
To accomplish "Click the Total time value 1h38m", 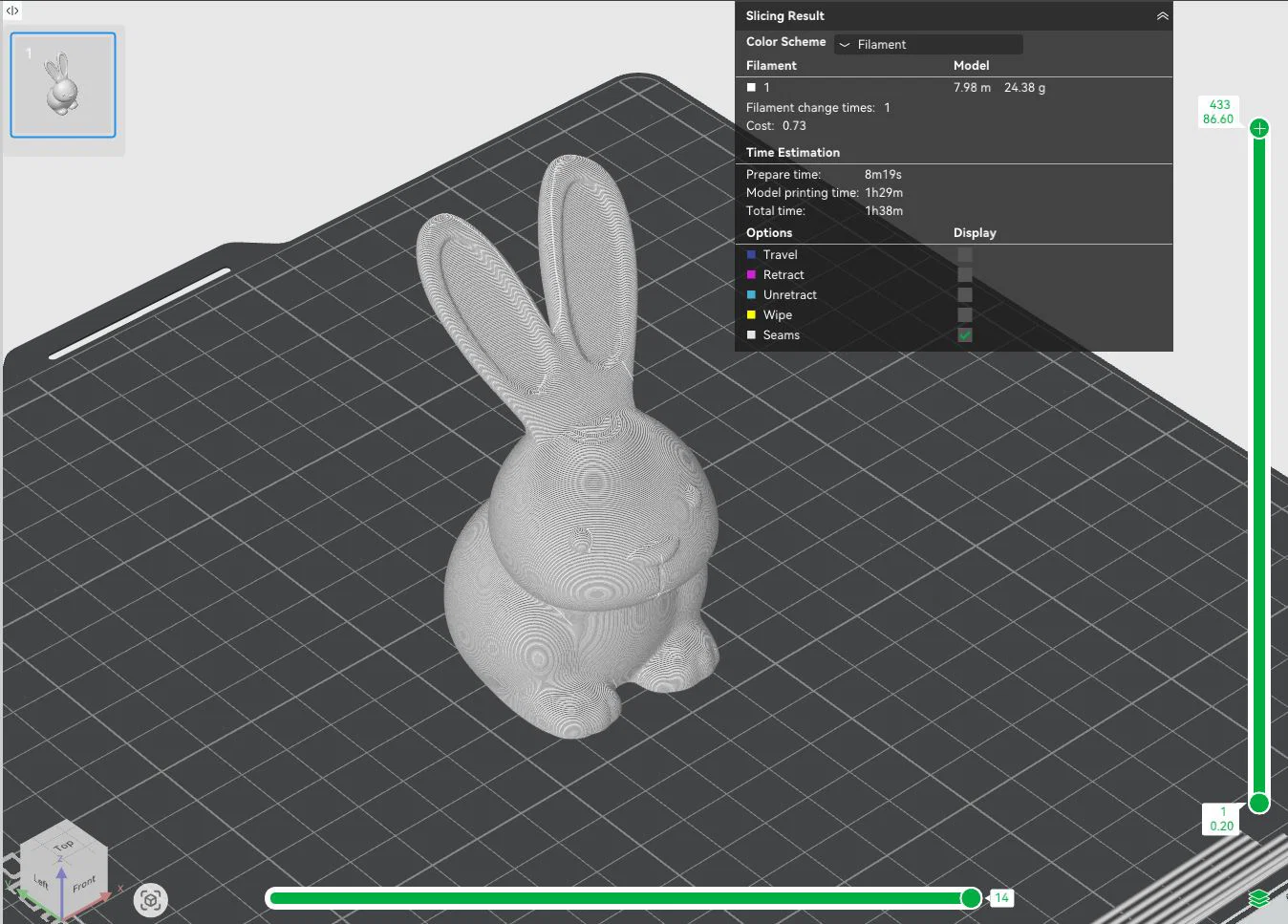I will coord(884,211).
